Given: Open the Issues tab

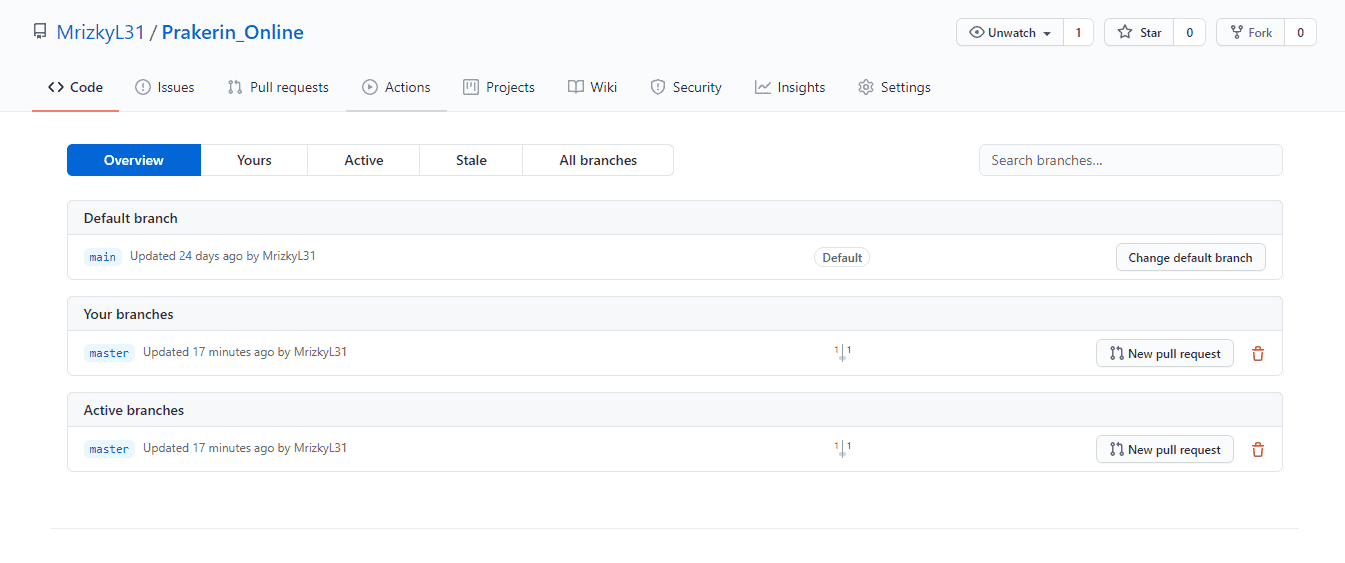Looking at the screenshot, I should click(165, 87).
